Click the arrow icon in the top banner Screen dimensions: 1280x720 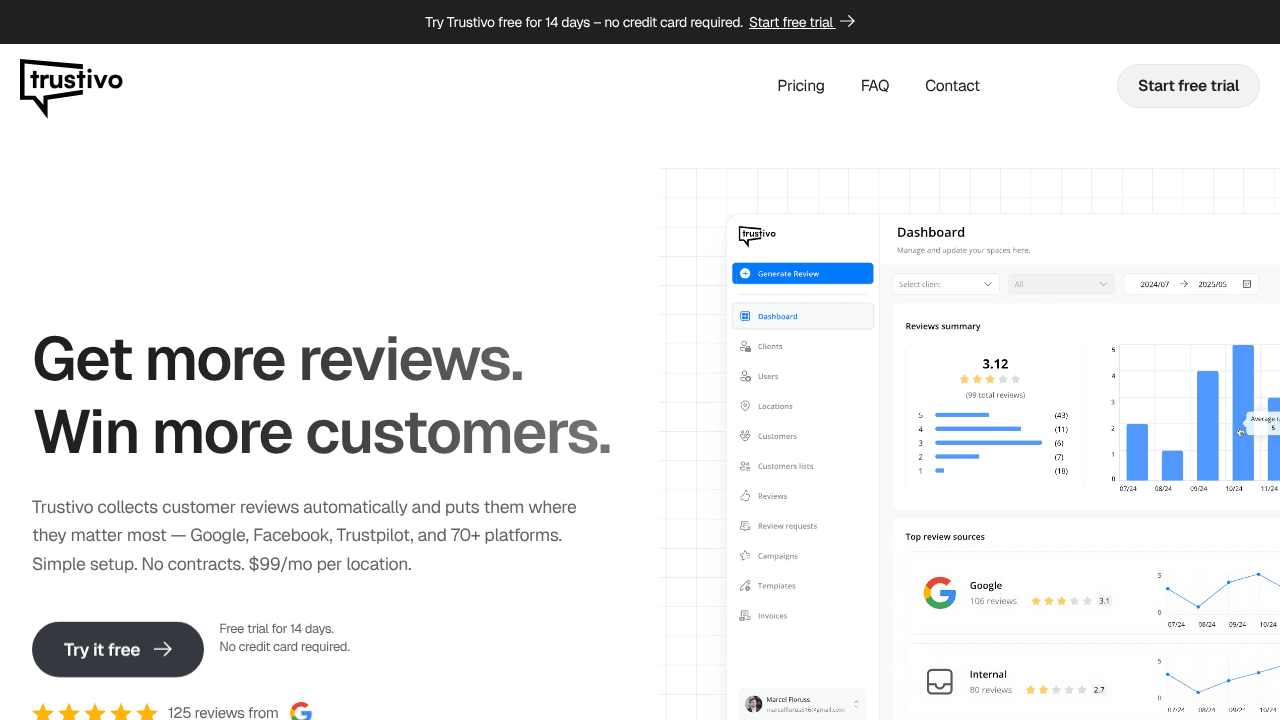pyautogui.click(x=848, y=22)
